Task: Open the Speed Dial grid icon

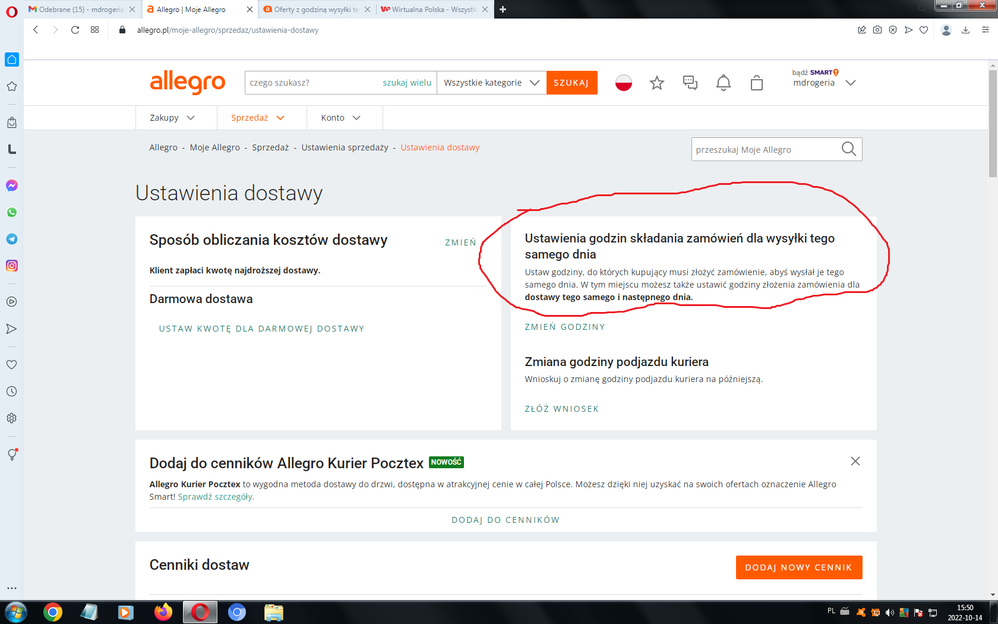Action: 95,30
